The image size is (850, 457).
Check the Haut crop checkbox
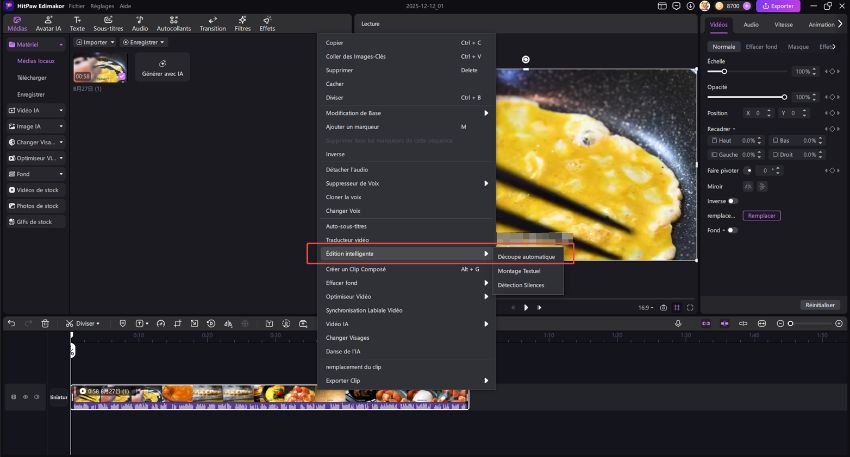[x=714, y=140]
